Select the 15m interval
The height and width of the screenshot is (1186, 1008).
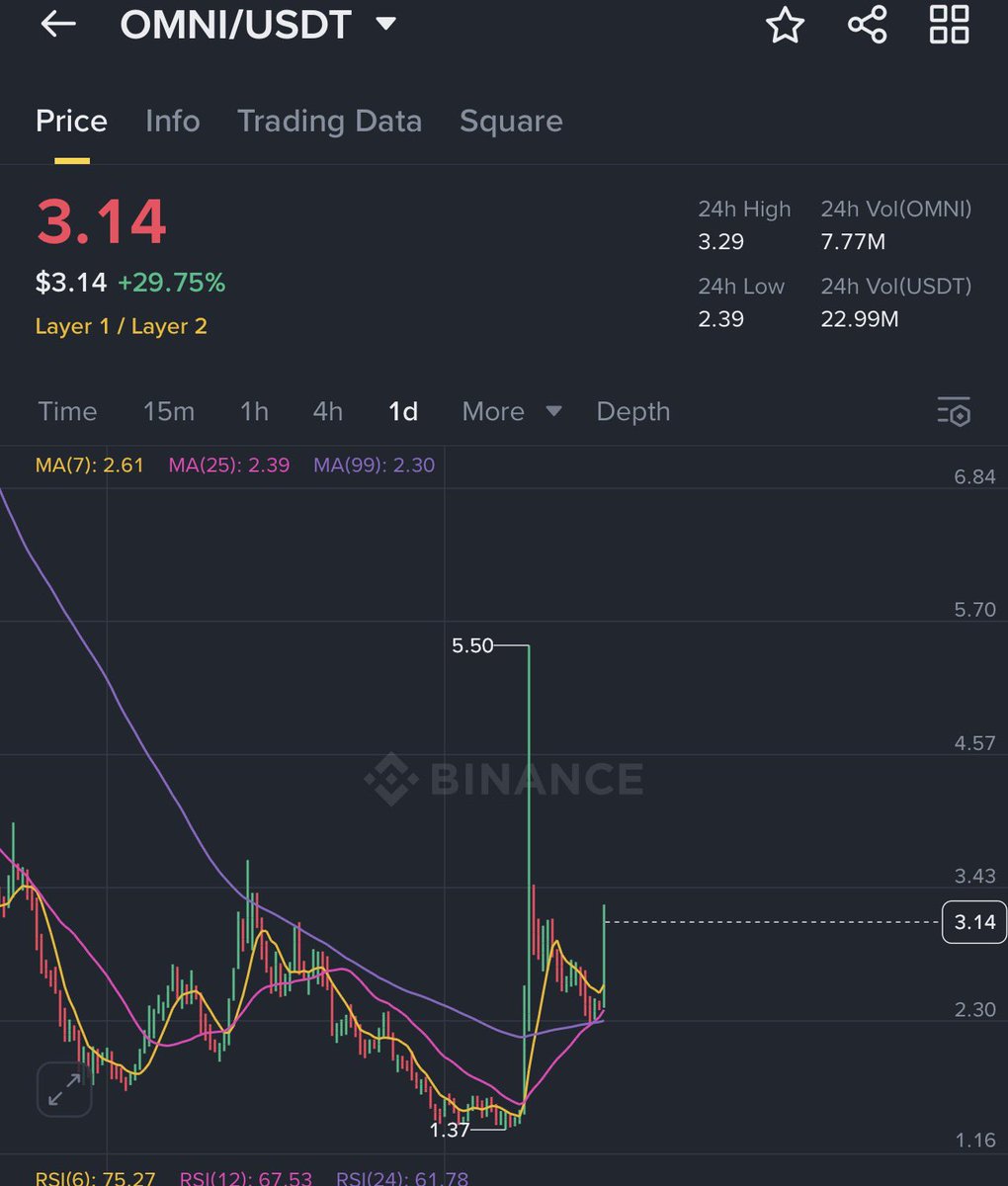click(x=169, y=411)
